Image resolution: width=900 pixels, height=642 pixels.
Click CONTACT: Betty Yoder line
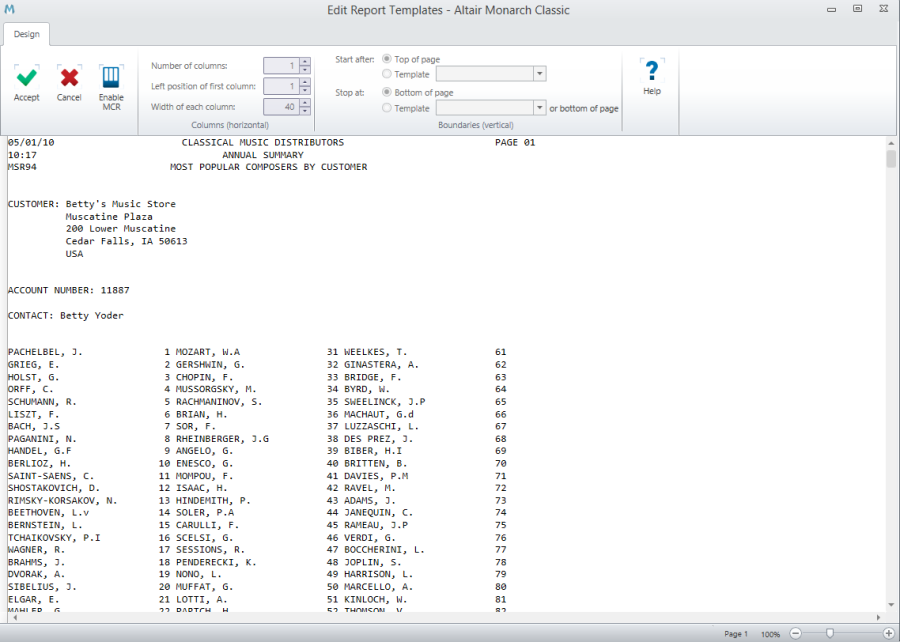pos(65,316)
